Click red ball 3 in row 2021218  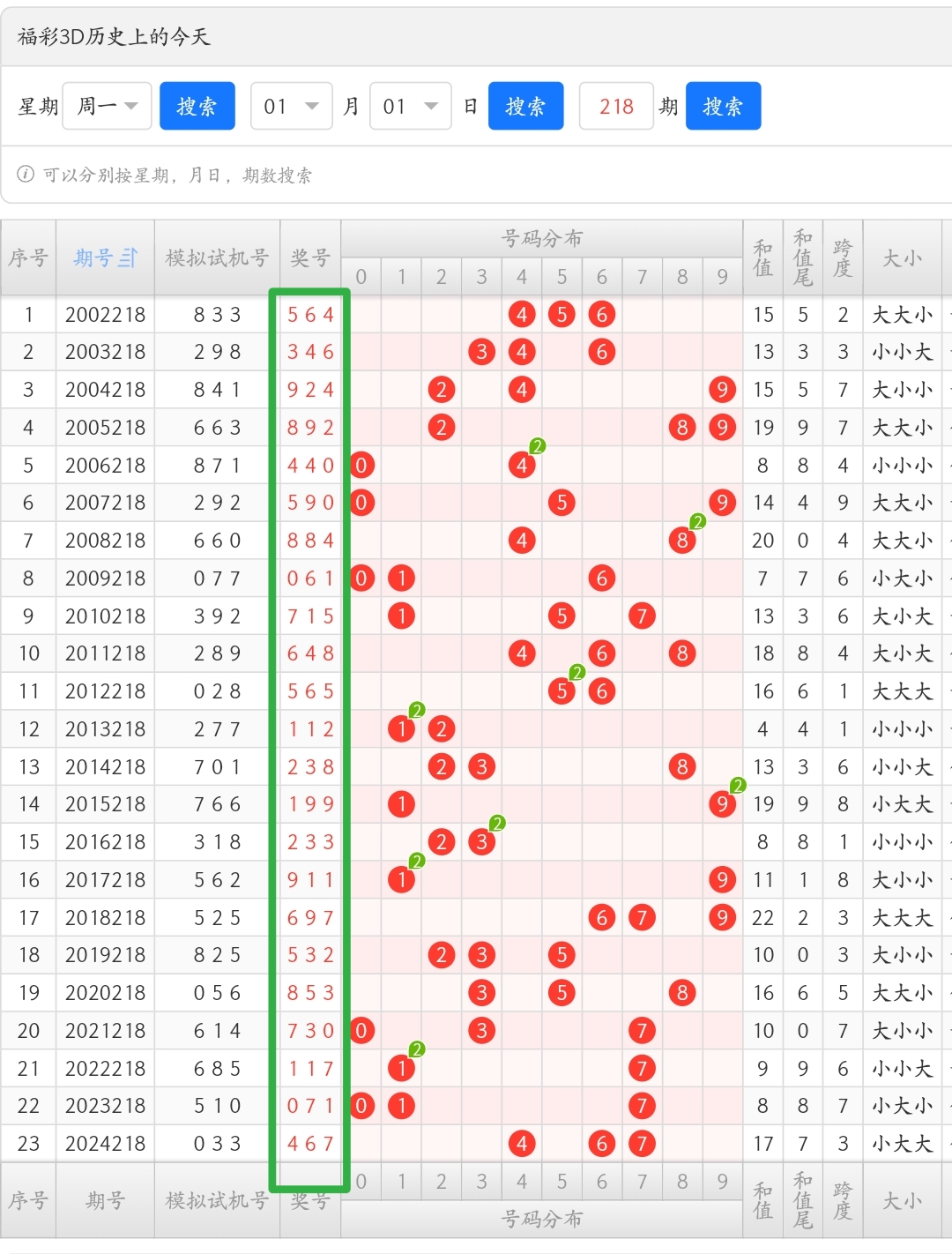click(481, 1031)
